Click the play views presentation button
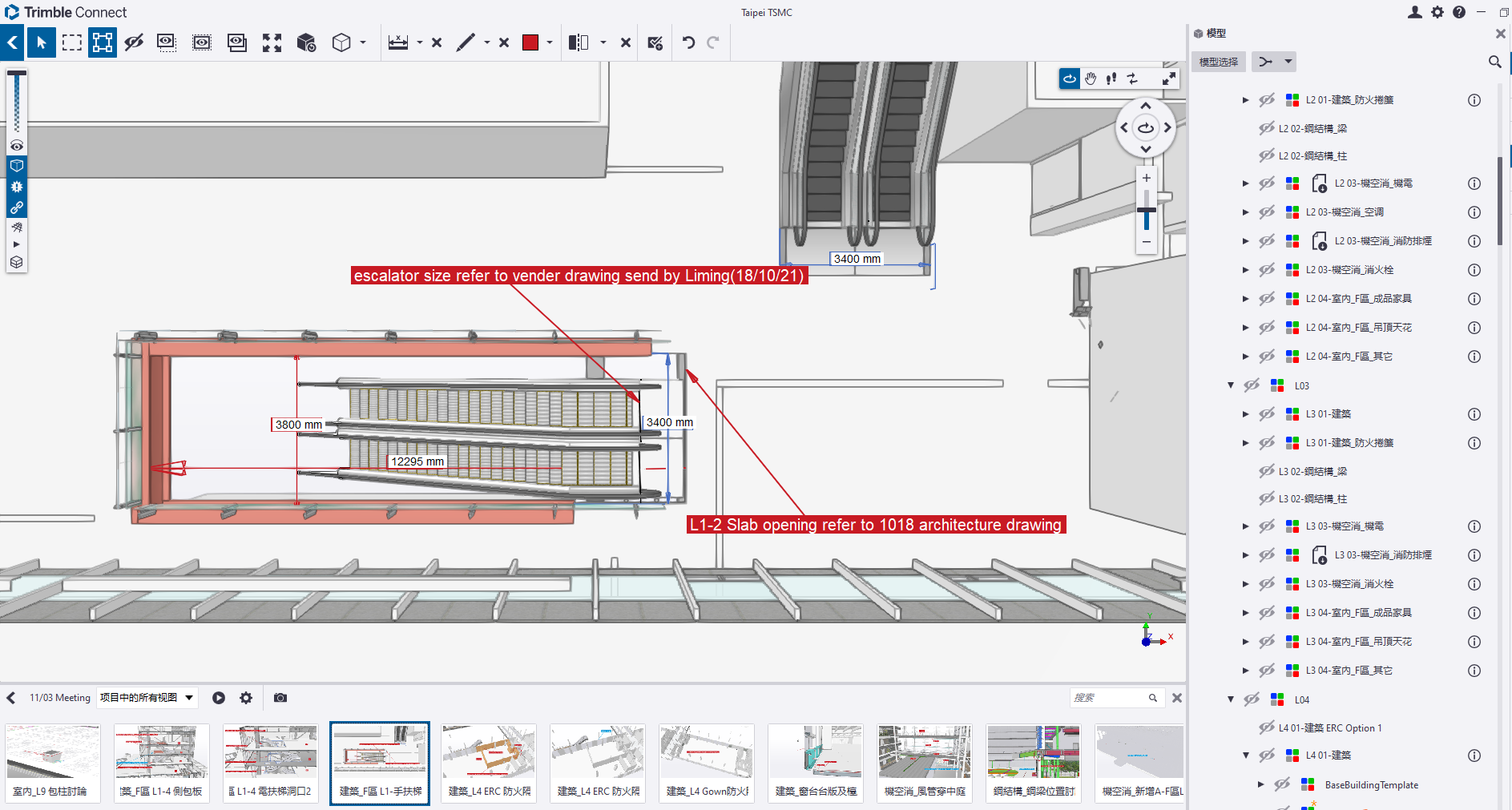This screenshot has height=810, width=1512. coord(219,698)
